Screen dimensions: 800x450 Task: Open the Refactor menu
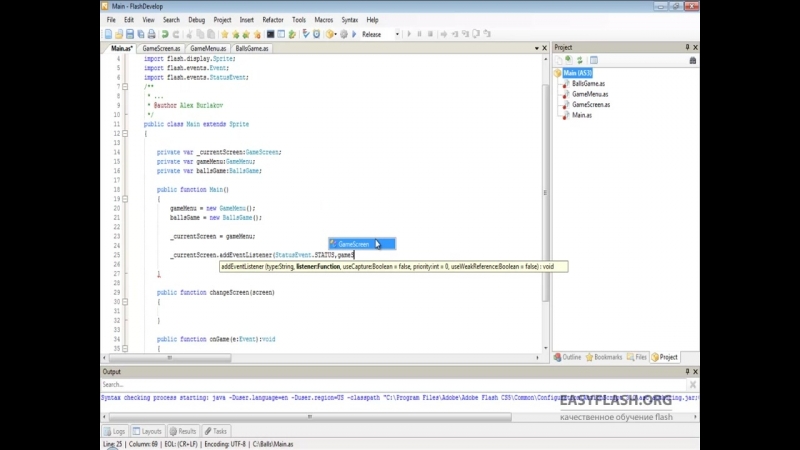tap(273, 20)
